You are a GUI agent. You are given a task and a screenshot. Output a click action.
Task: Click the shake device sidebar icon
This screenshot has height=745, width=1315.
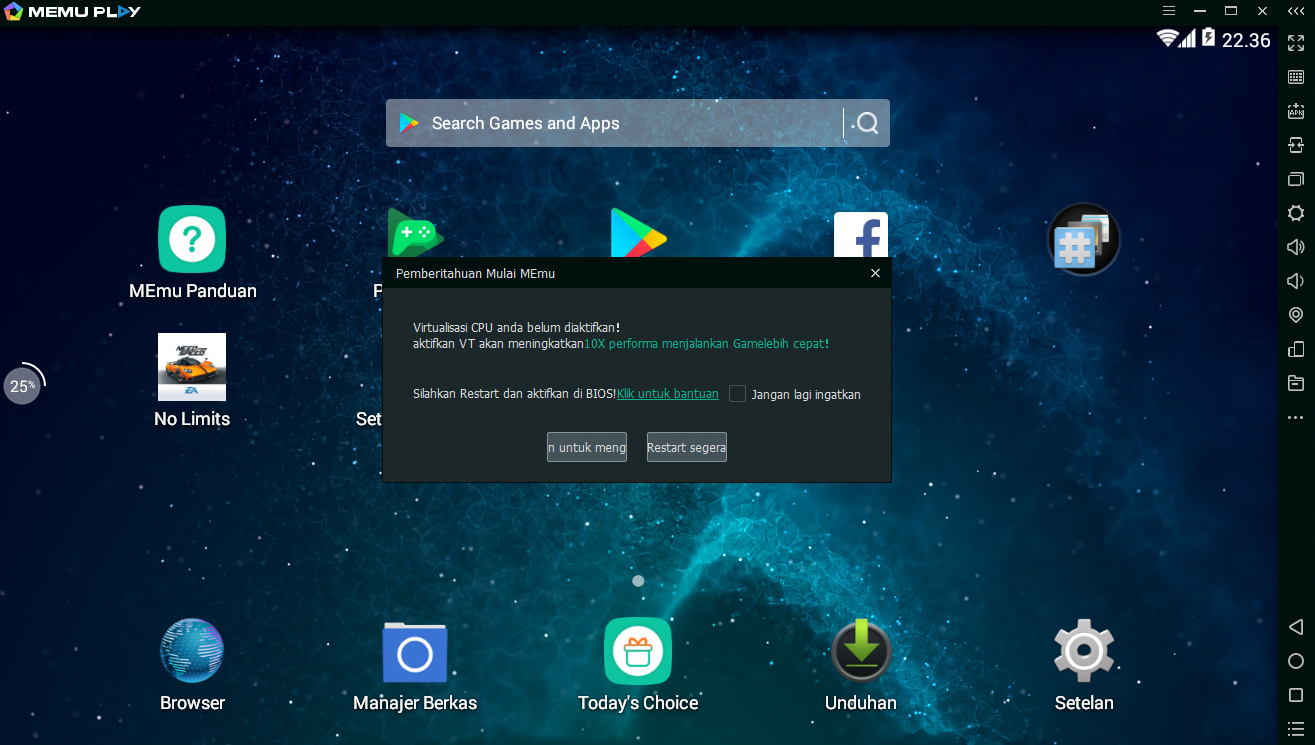pyautogui.click(x=1296, y=349)
